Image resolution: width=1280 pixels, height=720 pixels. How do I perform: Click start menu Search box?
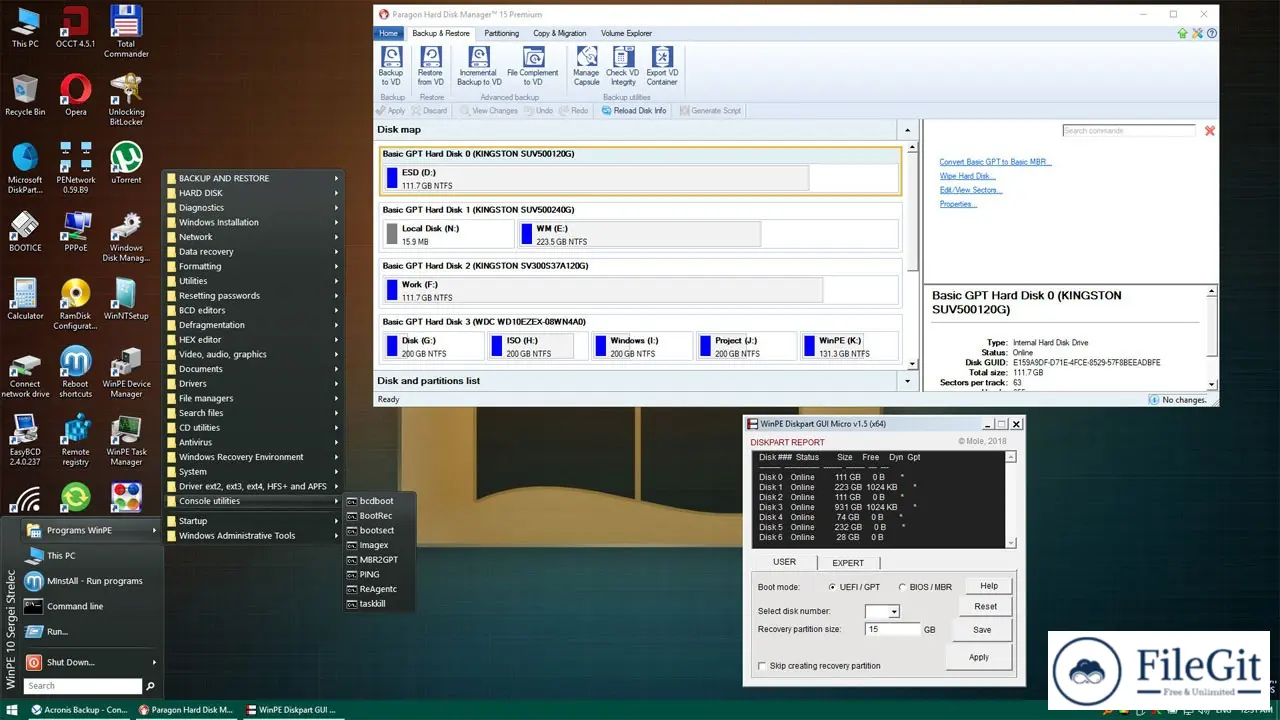(x=83, y=686)
